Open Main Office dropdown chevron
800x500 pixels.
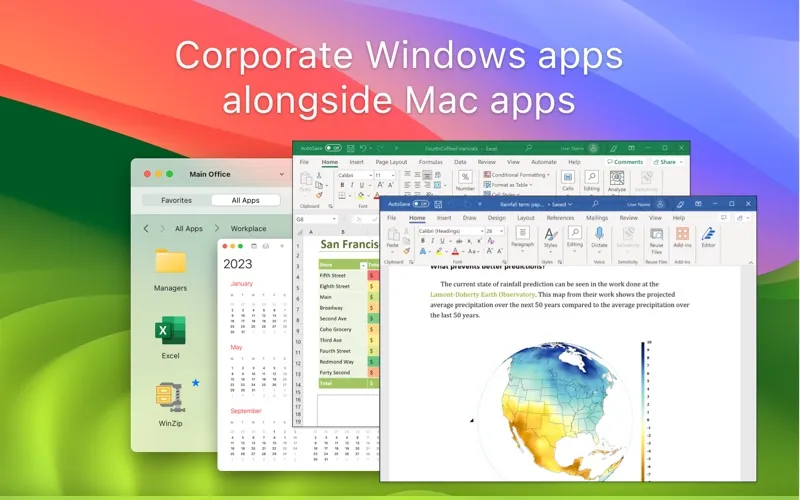tap(282, 174)
